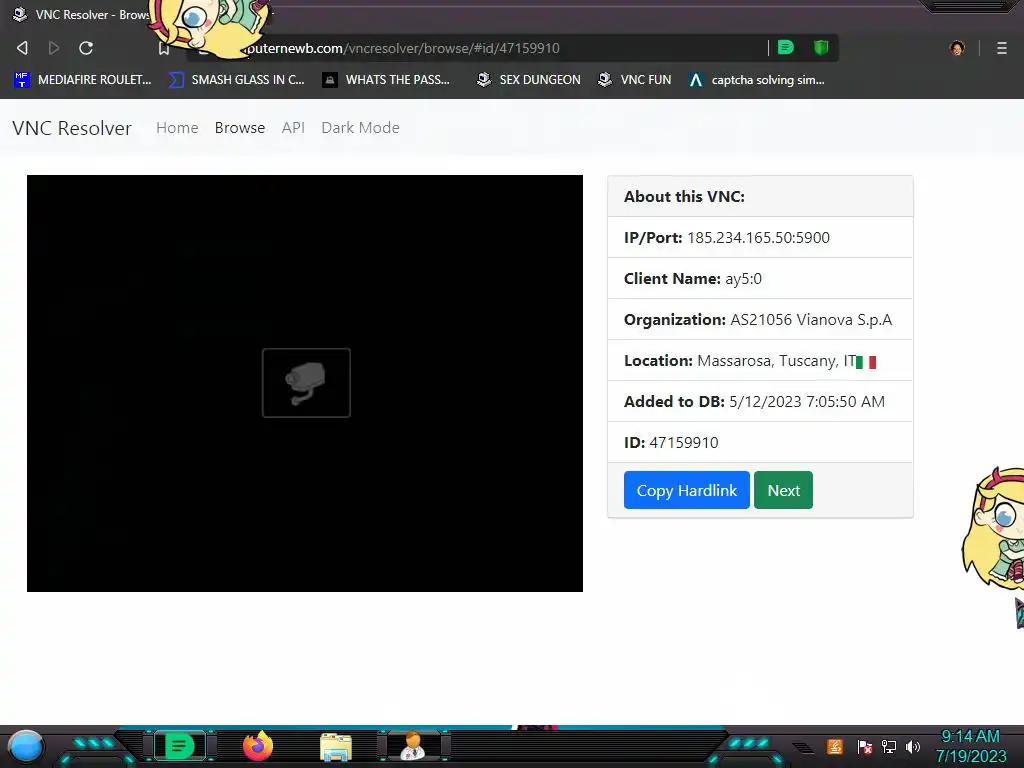
Task: Open the browser hamburger menu
Action: (x=1001, y=48)
